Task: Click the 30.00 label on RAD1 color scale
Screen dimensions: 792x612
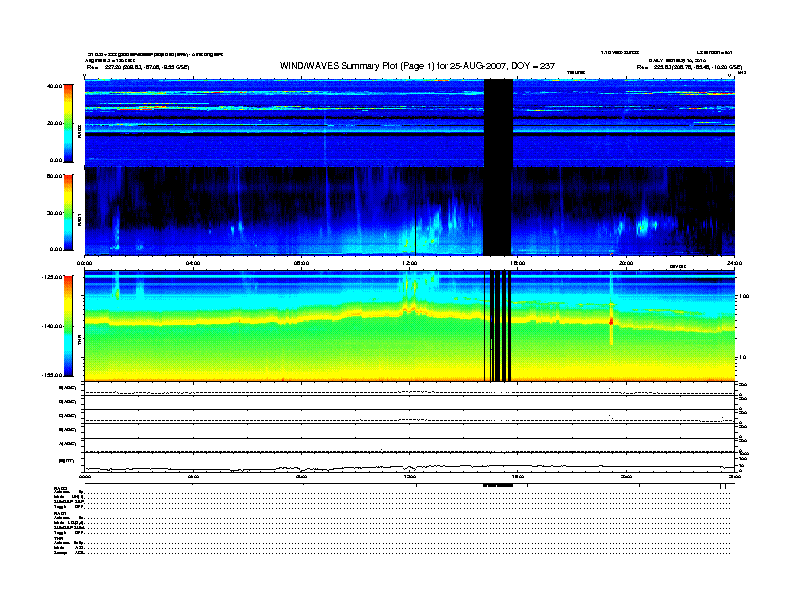Action: point(54,213)
